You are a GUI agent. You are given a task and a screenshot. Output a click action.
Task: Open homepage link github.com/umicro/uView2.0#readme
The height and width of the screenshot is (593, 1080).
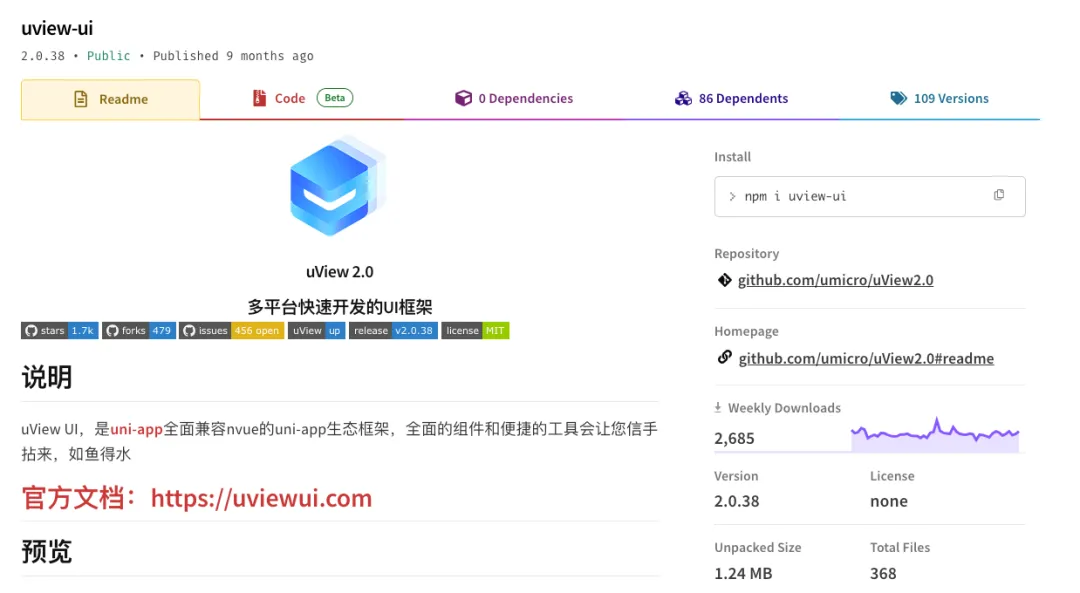866,358
